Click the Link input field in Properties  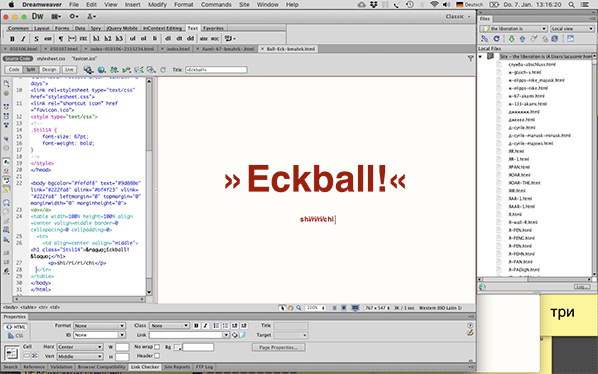pyautogui.click(x=186, y=335)
